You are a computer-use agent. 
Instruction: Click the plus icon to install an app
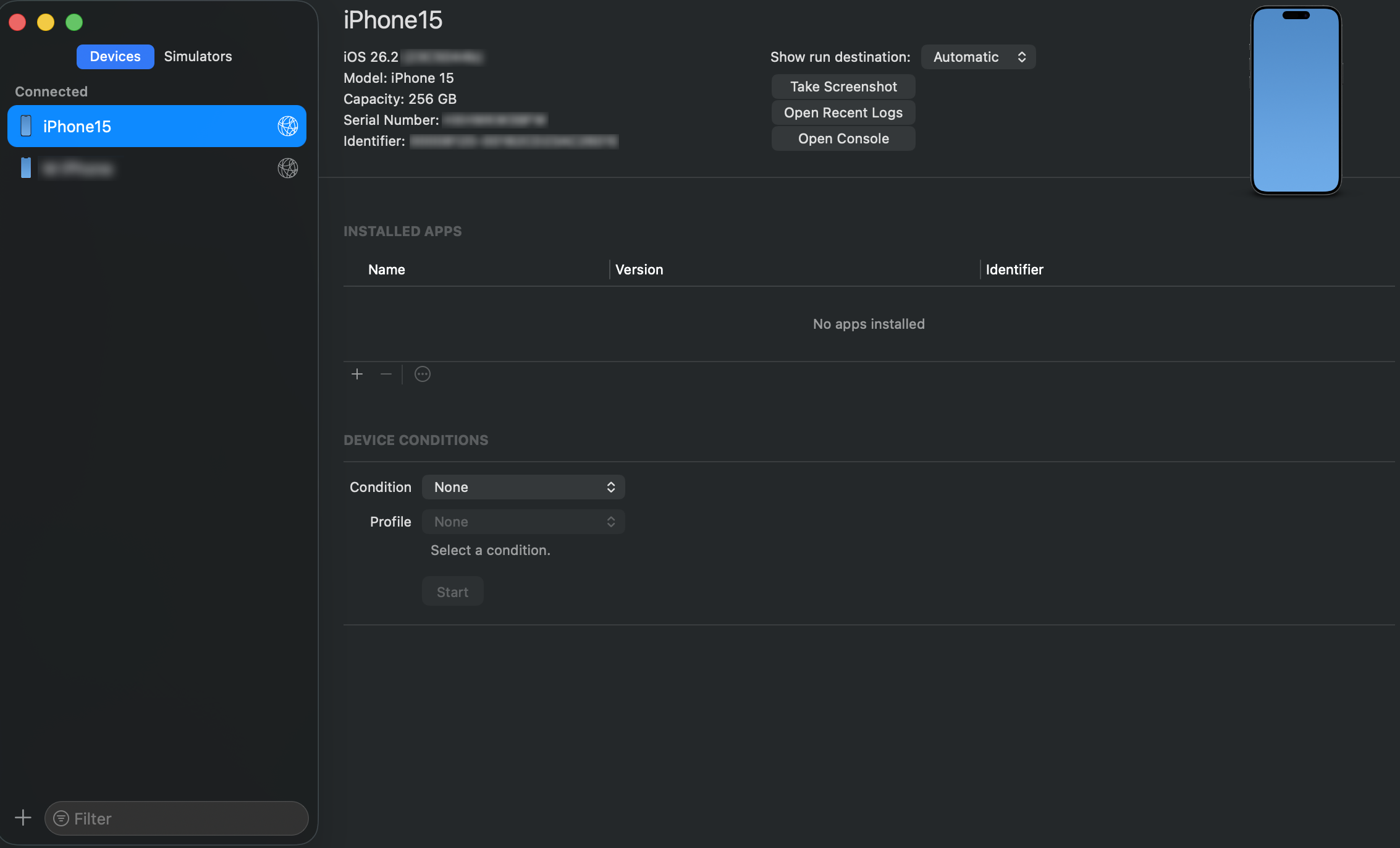coord(357,373)
